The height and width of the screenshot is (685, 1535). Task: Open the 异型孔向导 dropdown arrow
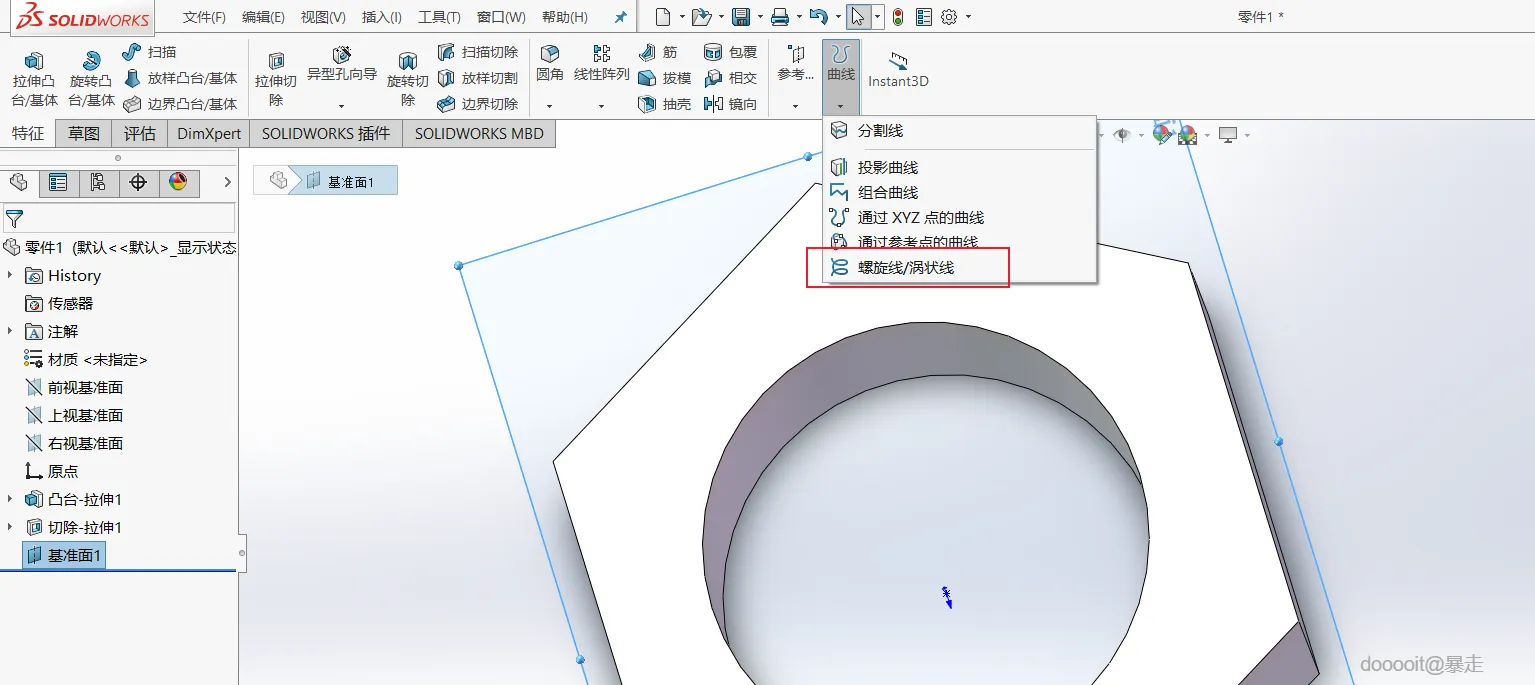coord(342,106)
